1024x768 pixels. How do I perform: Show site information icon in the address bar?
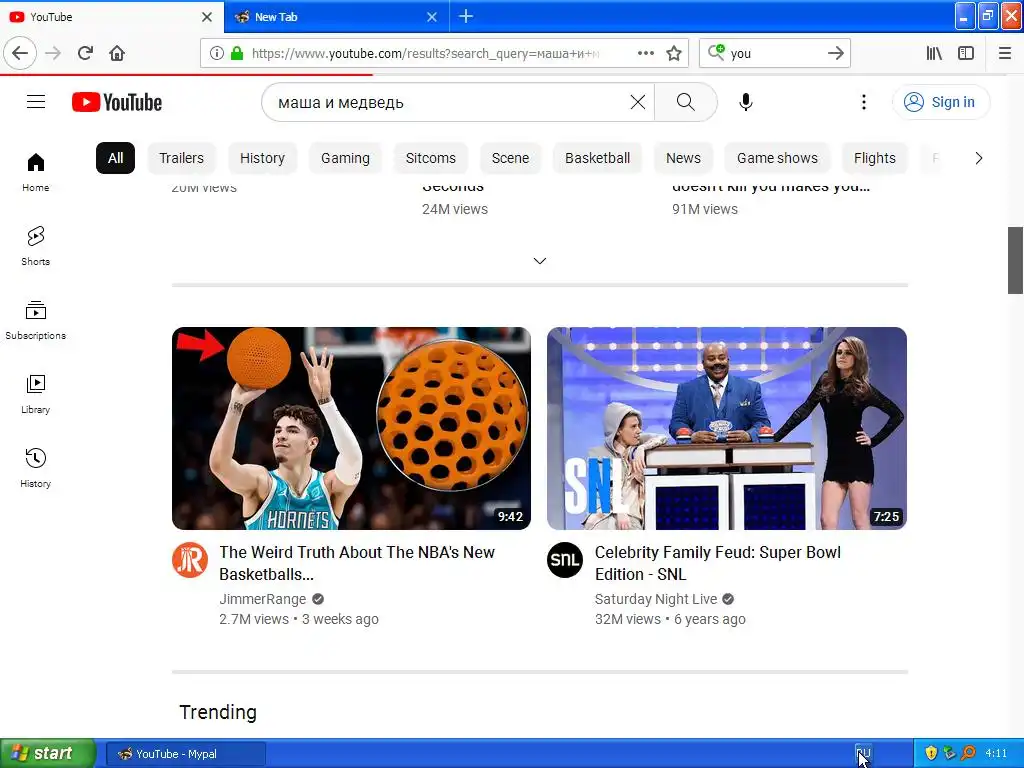coord(217,53)
